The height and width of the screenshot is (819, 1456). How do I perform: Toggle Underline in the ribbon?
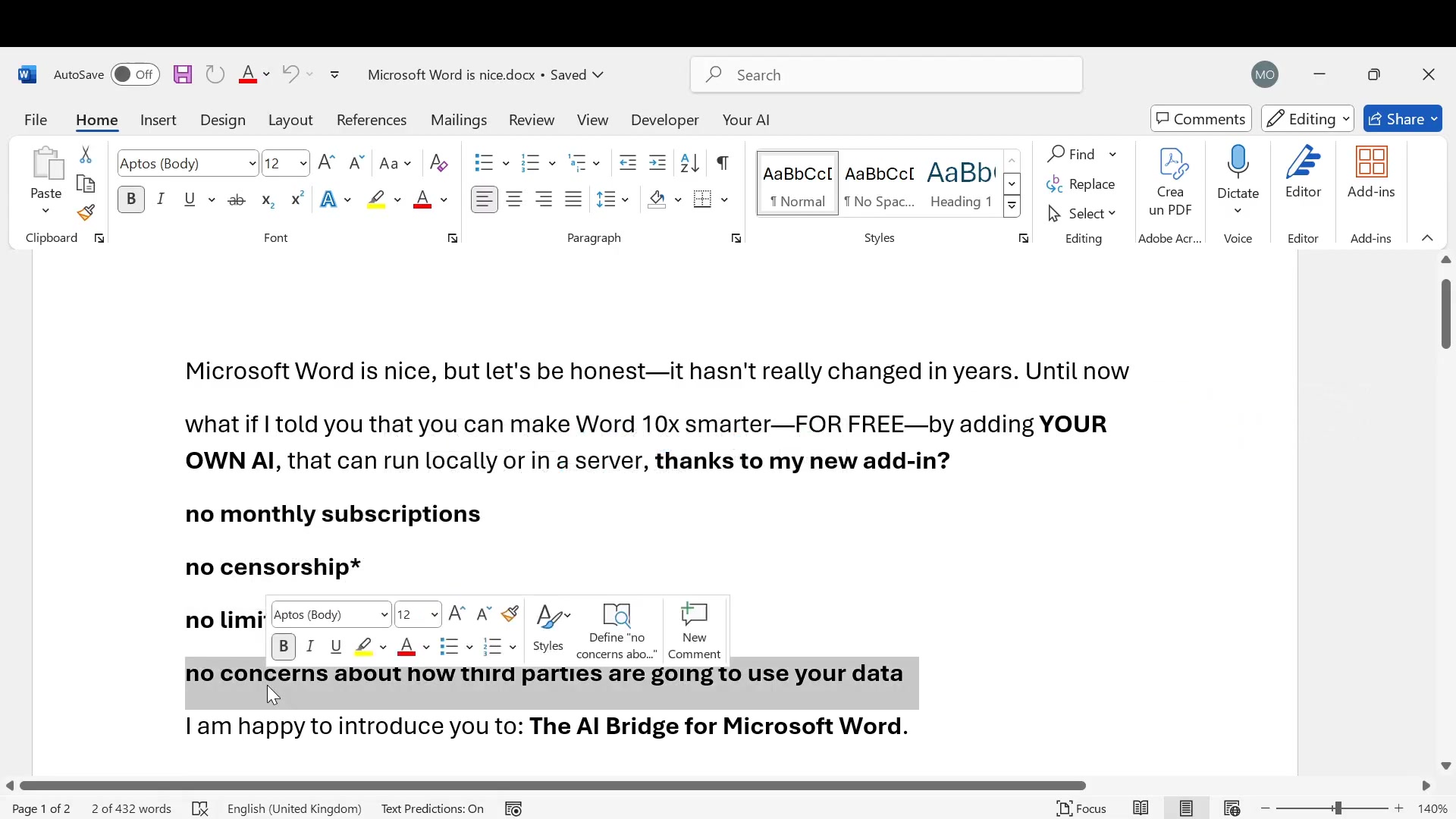190,199
